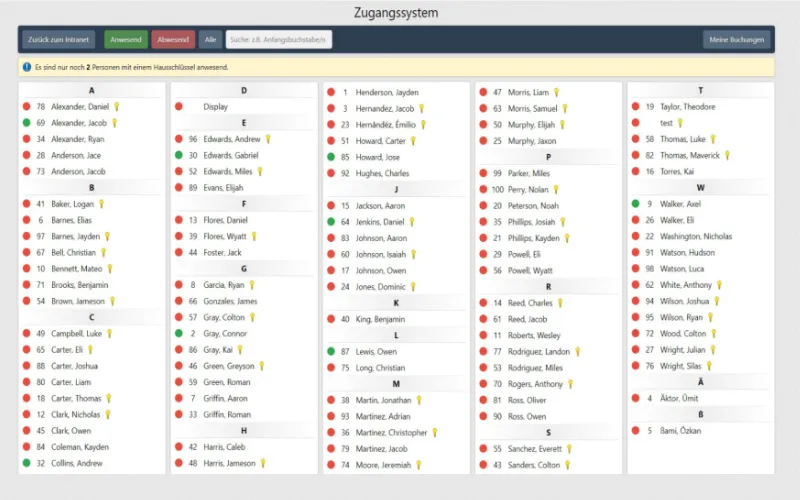Select the key icon beside Perry, Nolan
The image size is (800, 500).
coord(558,189)
